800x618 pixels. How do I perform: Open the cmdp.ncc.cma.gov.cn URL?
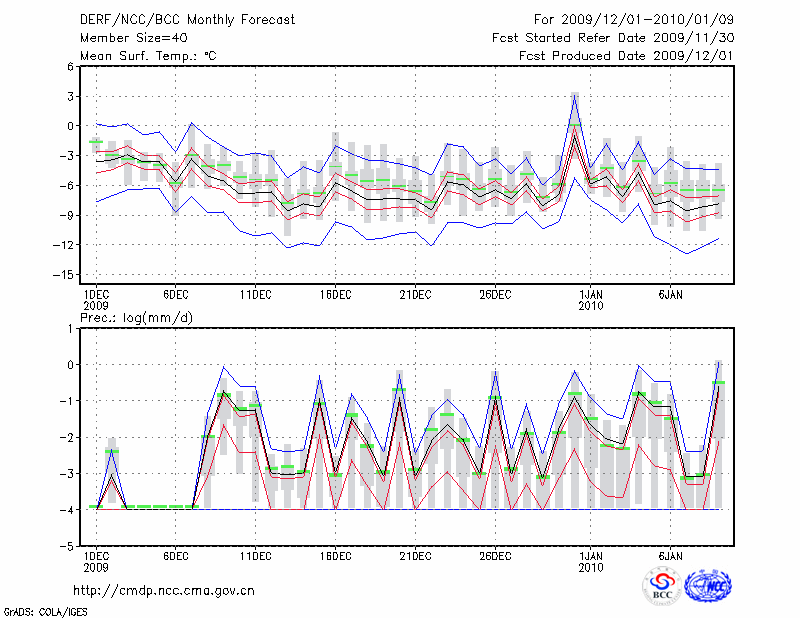click(x=165, y=590)
